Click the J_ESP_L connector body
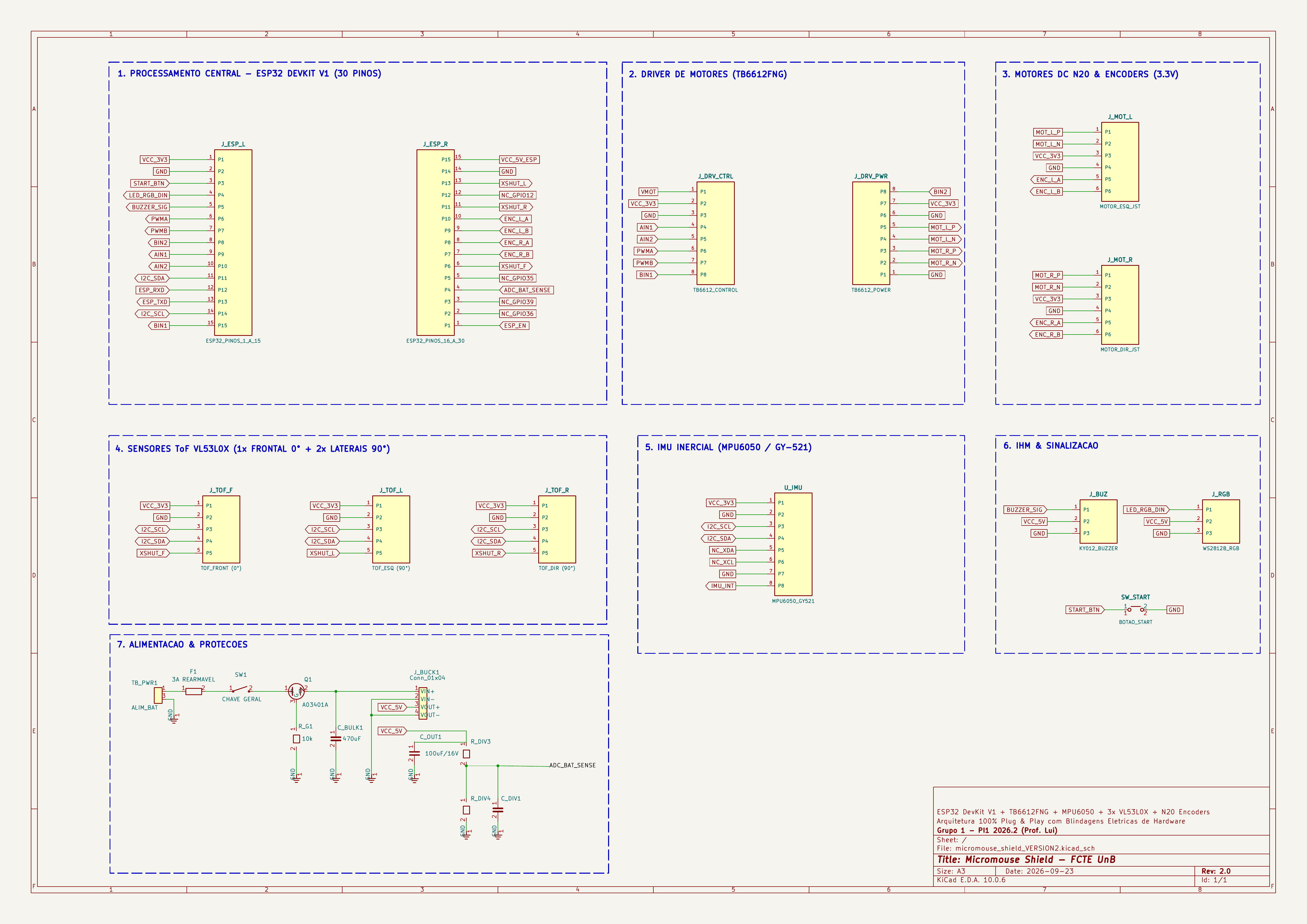This screenshot has height=924, width=1307. 233,242
